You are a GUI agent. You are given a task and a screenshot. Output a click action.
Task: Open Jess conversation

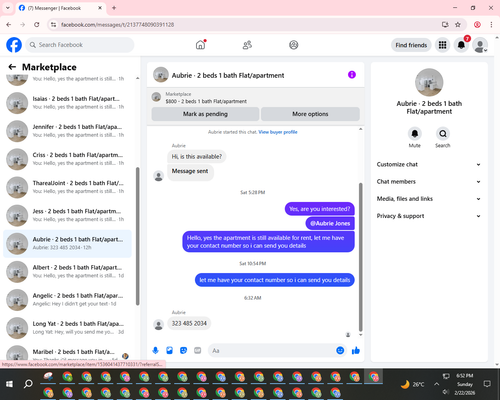coord(67,215)
